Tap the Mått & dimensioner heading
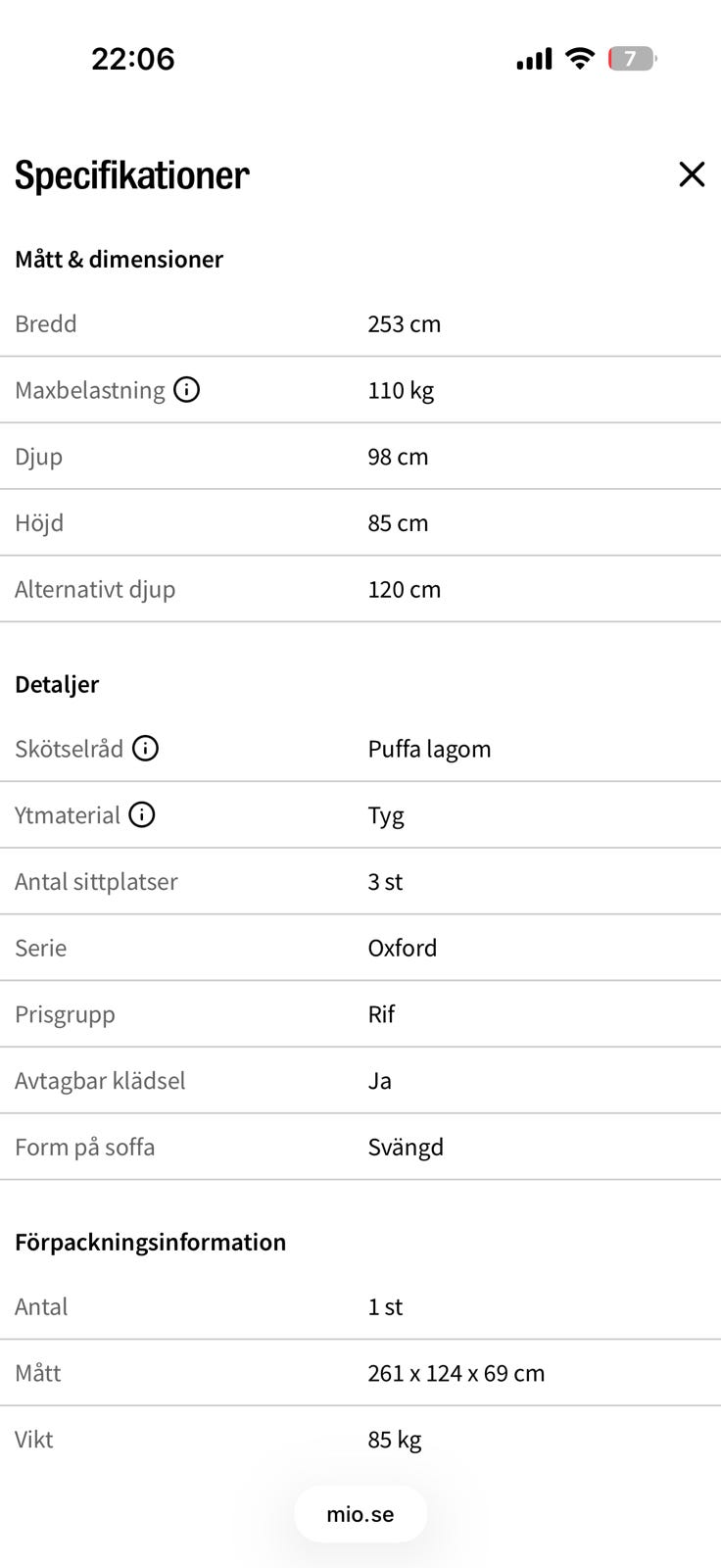This screenshot has height=1568, width=721. [119, 260]
